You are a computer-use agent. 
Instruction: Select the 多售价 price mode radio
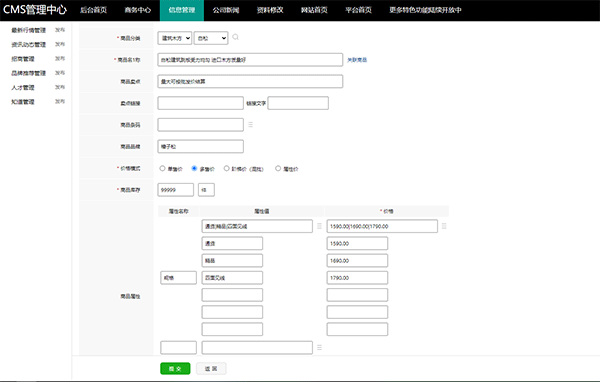[194, 168]
